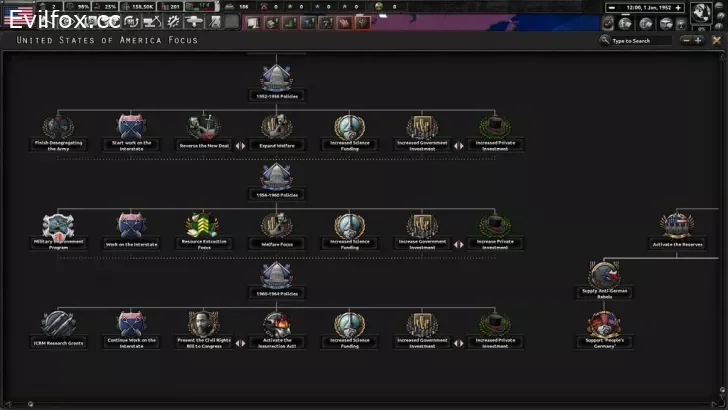The width and height of the screenshot is (728, 410).
Task: Click the Start work on the Interstate focus
Action: point(130,129)
